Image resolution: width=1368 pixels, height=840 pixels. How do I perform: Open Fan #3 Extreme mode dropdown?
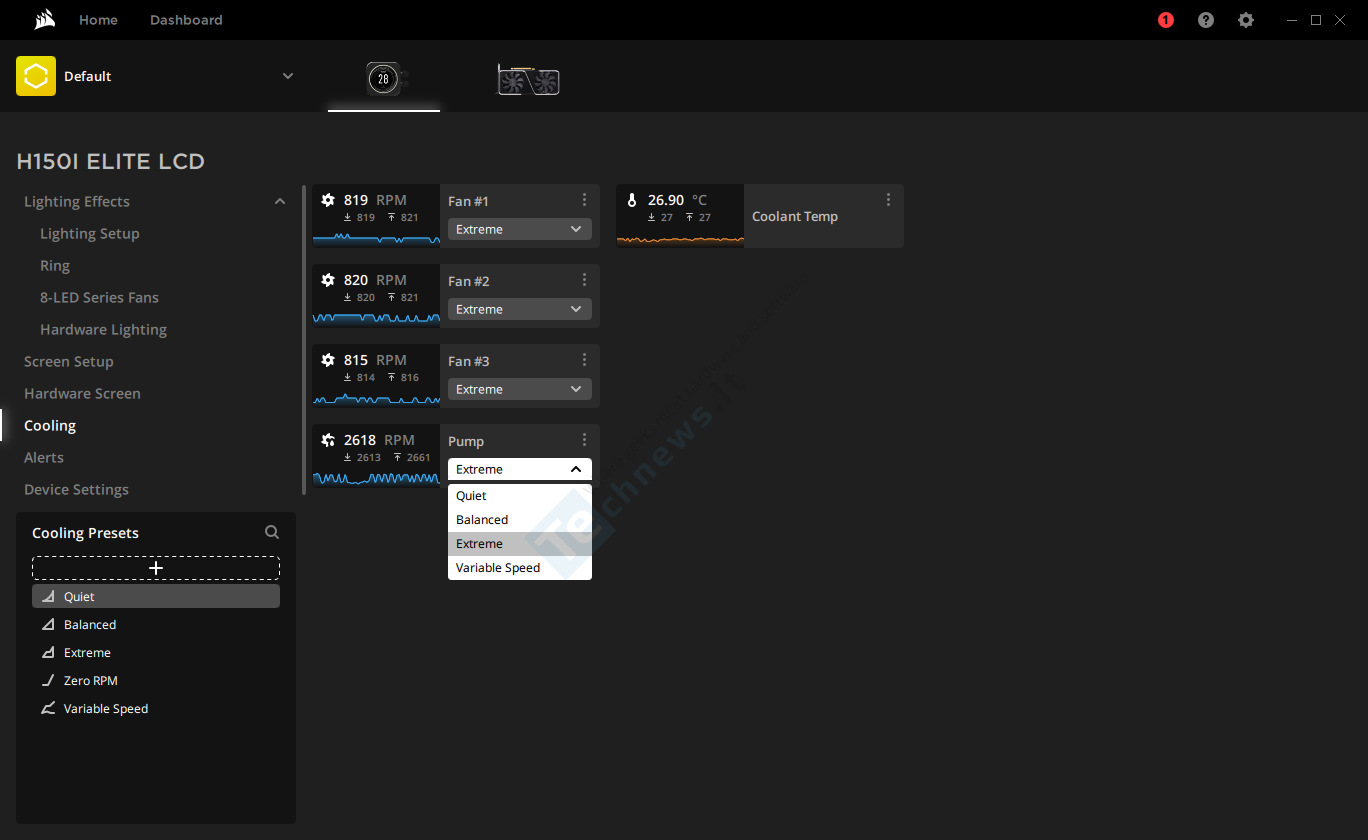tap(520, 389)
